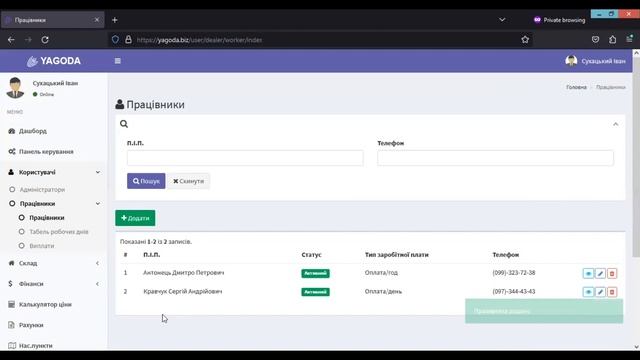Viewport: 640px width, 360px height.
Task: Expand the Склад sidebar section
Action: click(x=53, y=263)
